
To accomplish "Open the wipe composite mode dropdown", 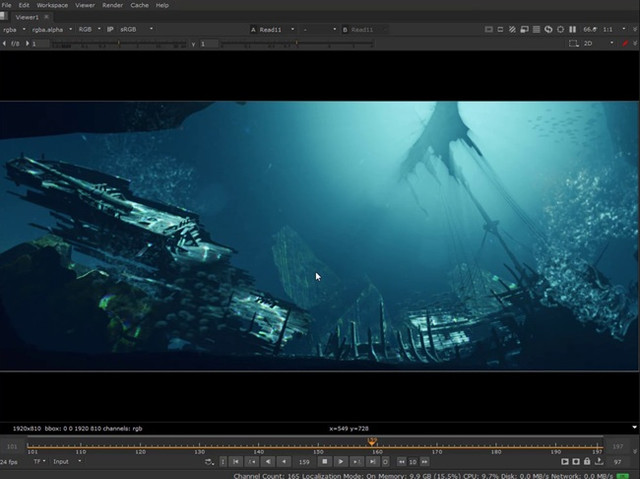I will tap(320, 29).
